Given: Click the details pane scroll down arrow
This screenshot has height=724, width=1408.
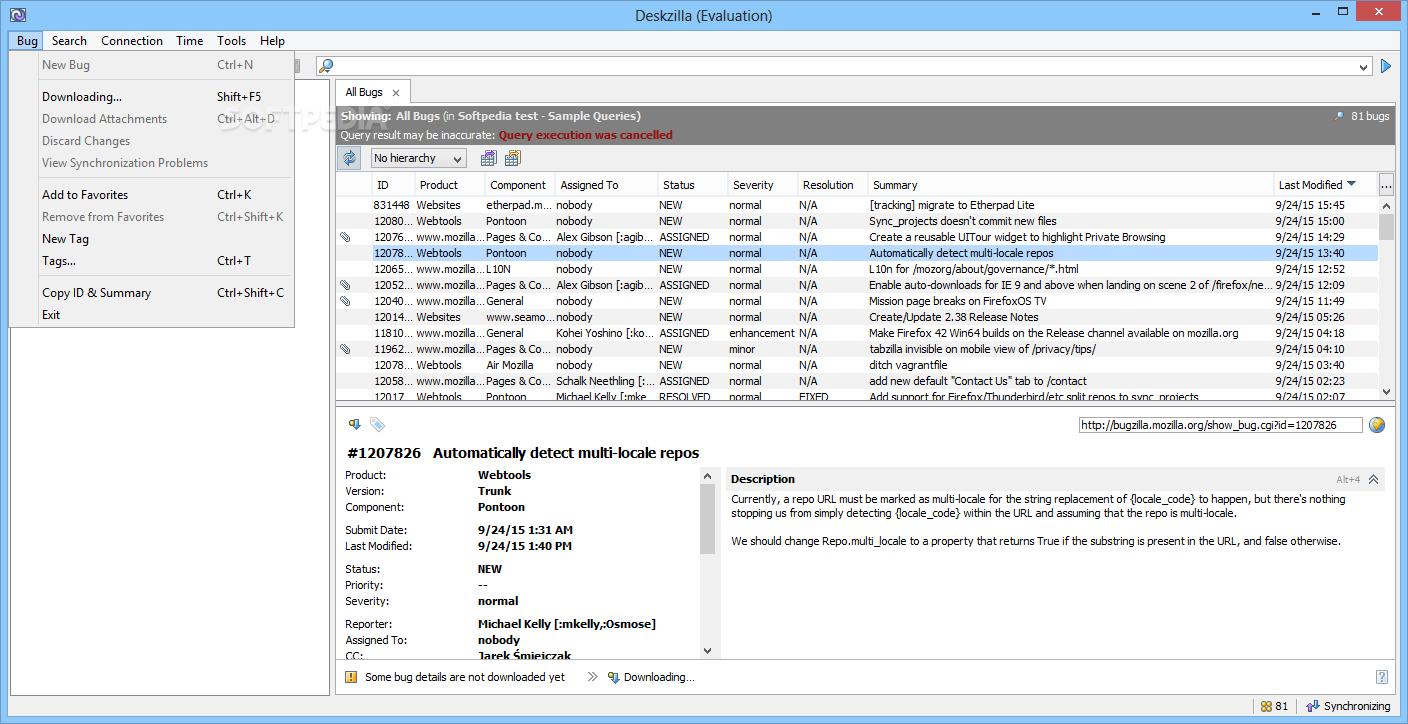Looking at the screenshot, I should (708, 651).
